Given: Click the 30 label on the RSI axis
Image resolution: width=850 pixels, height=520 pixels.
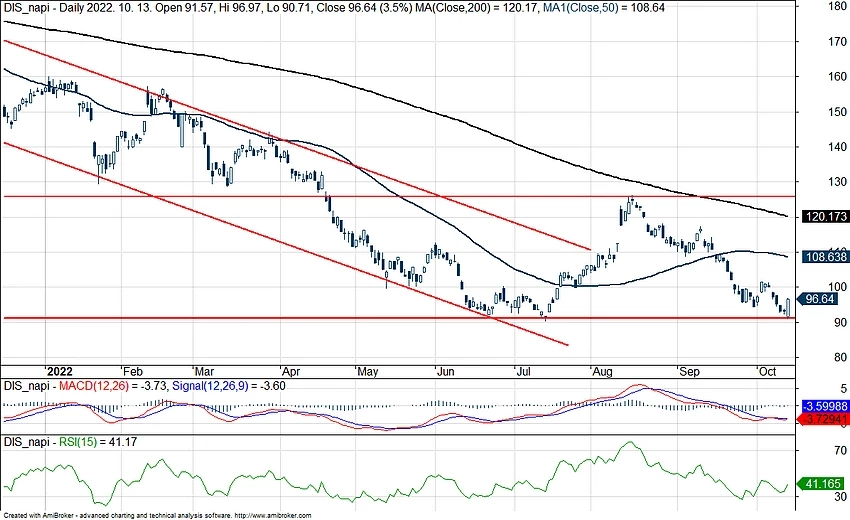Looking at the screenshot, I should point(840,496).
